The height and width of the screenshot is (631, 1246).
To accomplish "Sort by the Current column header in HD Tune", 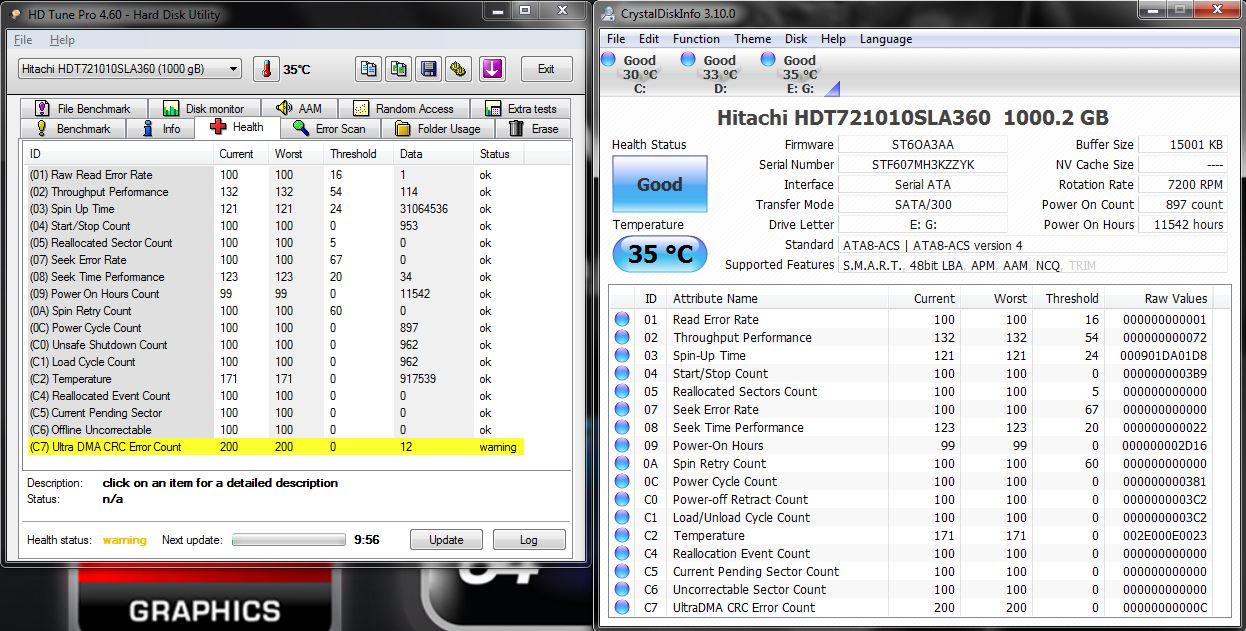I will (241, 154).
